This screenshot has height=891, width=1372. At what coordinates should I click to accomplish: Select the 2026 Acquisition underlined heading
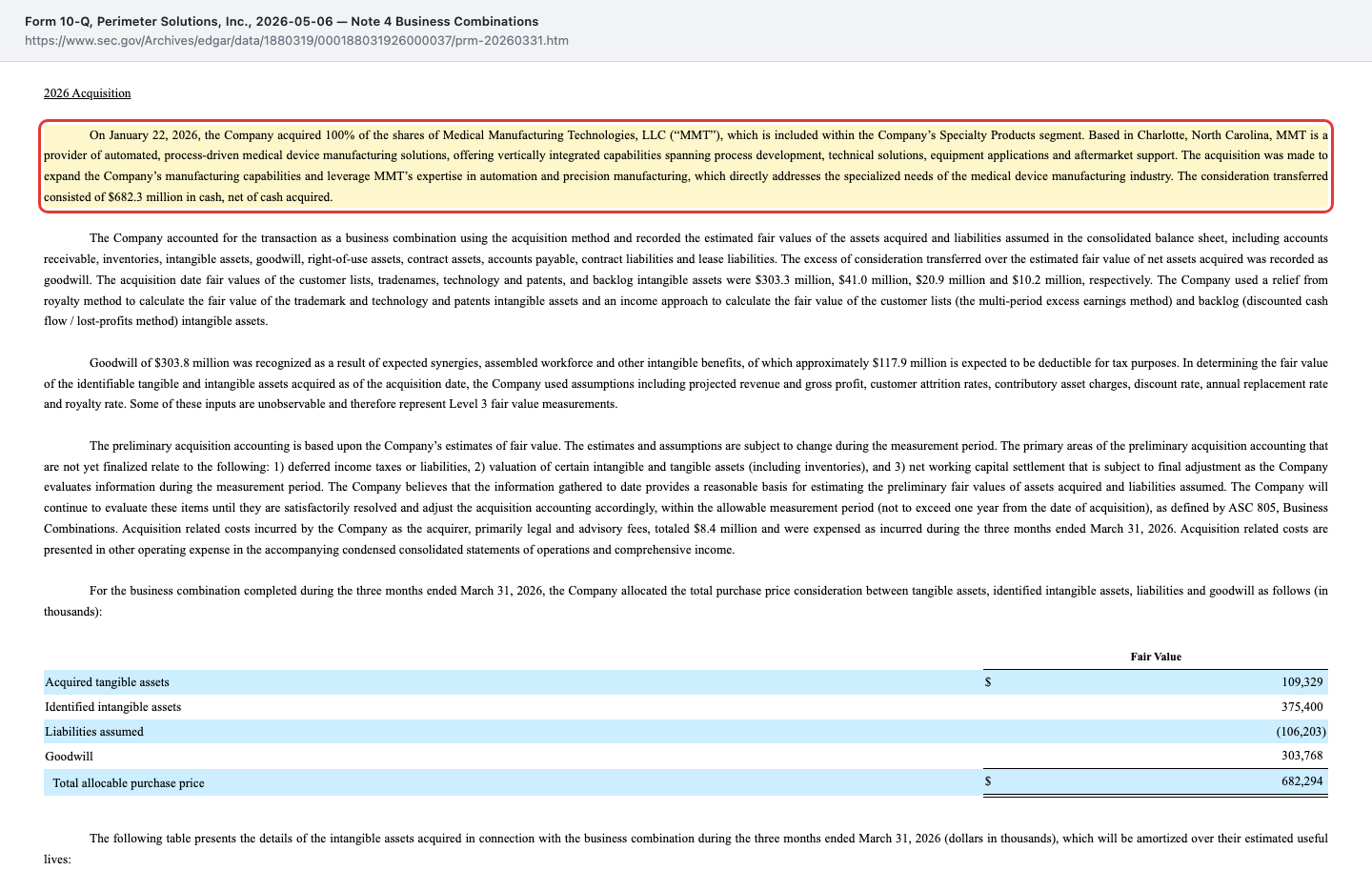coord(87,93)
